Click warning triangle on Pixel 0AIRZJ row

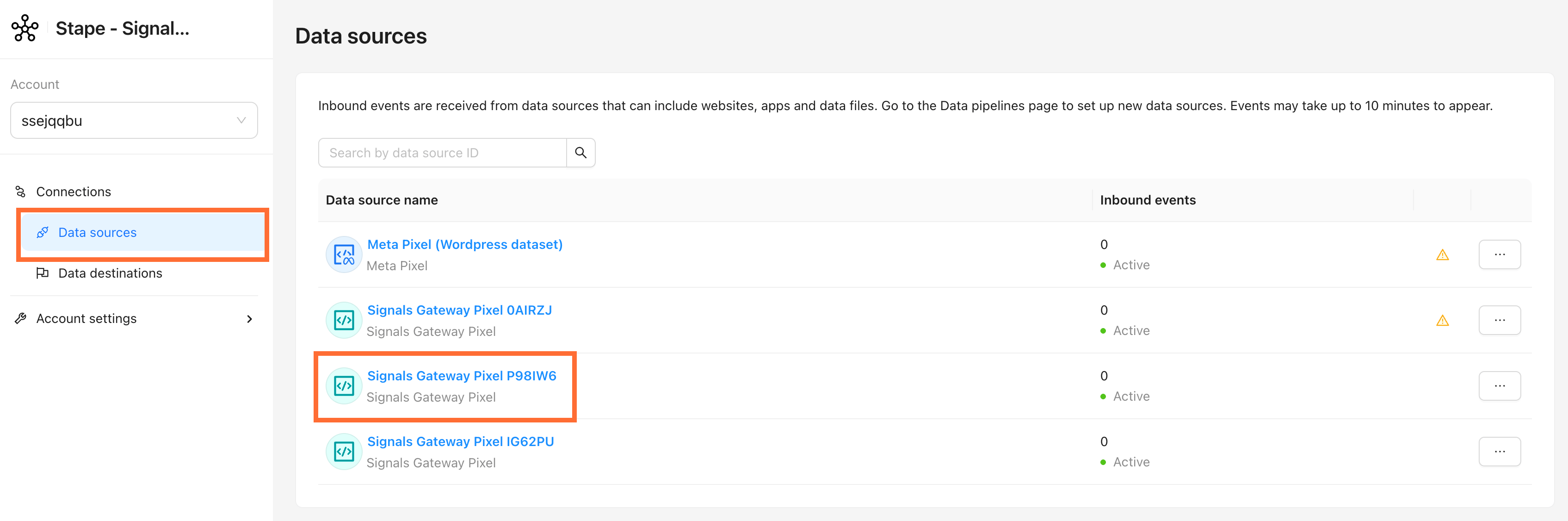tap(1442, 321)
